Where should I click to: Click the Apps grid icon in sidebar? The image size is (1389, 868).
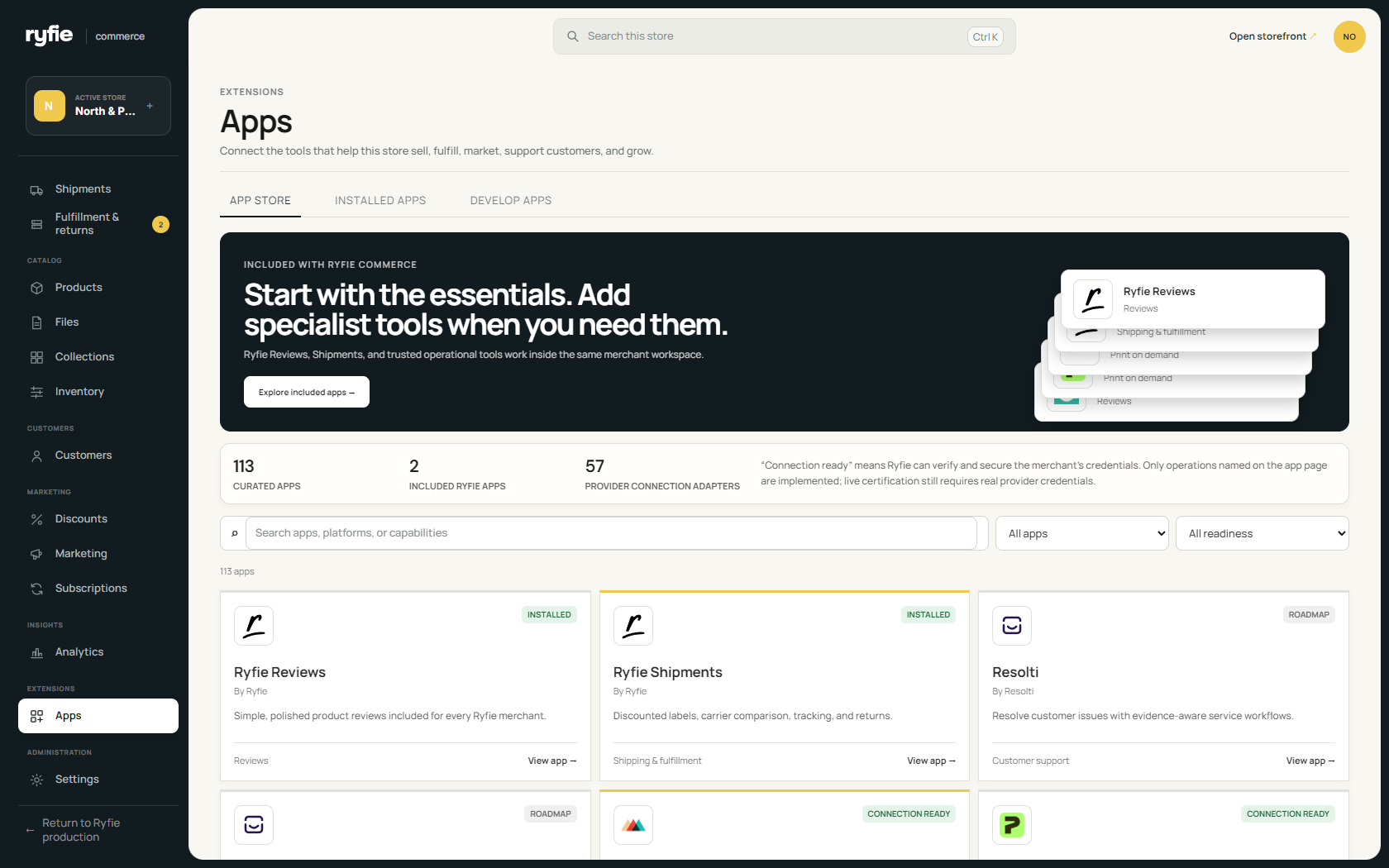[x=36, y=716]
